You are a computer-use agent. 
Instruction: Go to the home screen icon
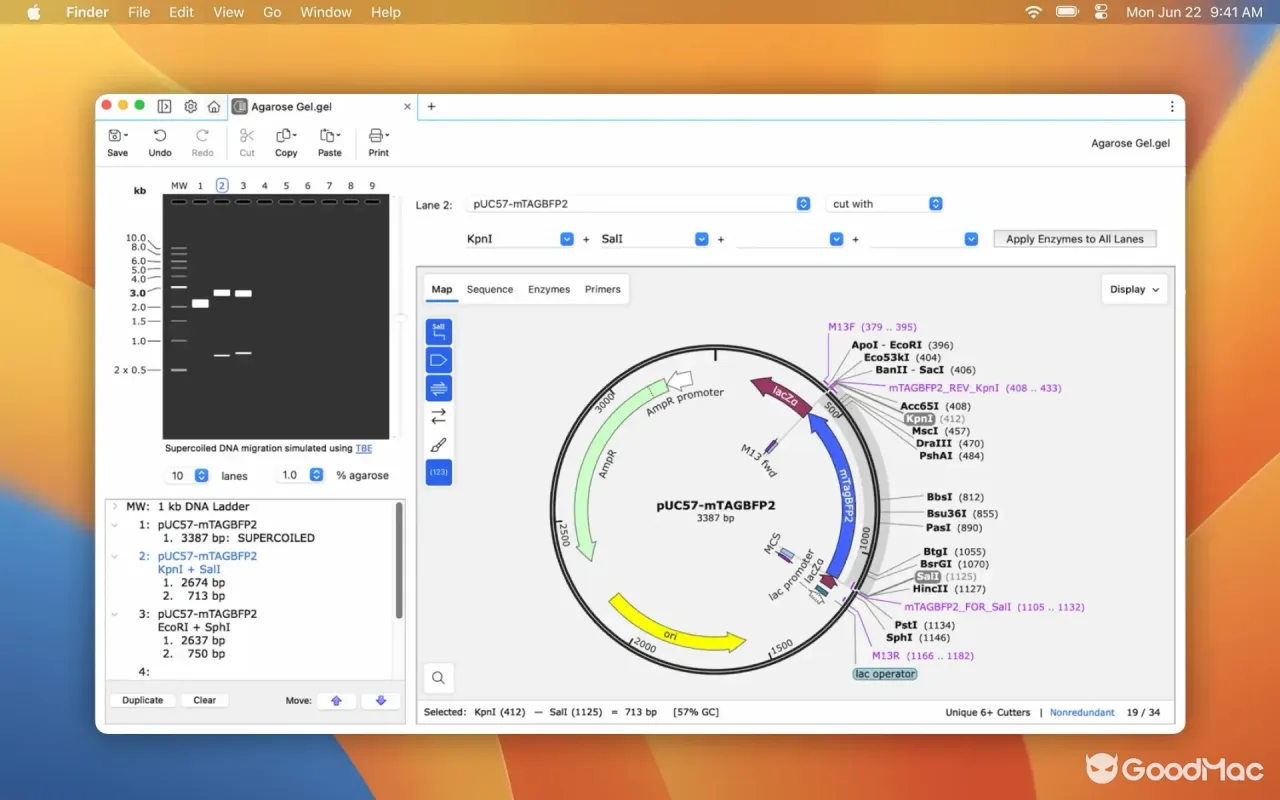[x=214, y=107]
